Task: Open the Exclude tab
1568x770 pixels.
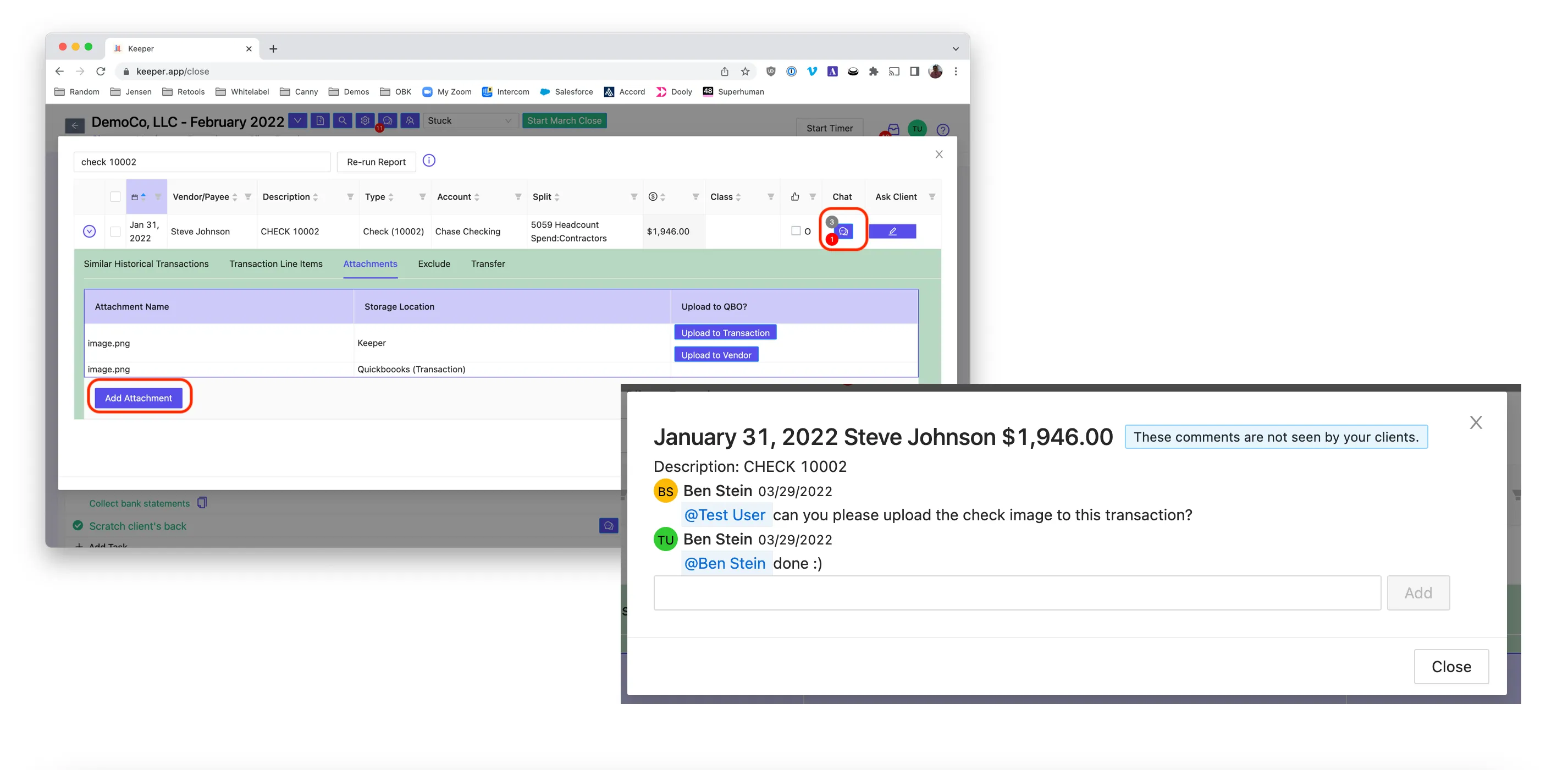Action: tap(434, 263)
